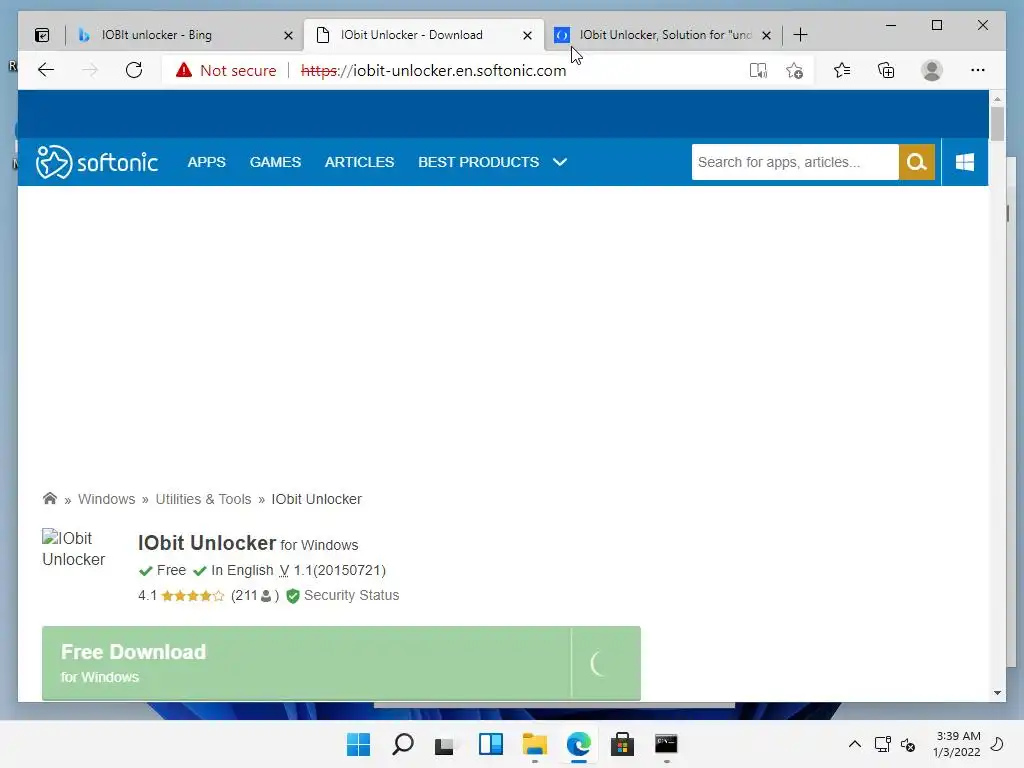Expand the BEST PRODUCTS dropdown chevron
The height and width of the screenshot is (768, 1024).
560,162
